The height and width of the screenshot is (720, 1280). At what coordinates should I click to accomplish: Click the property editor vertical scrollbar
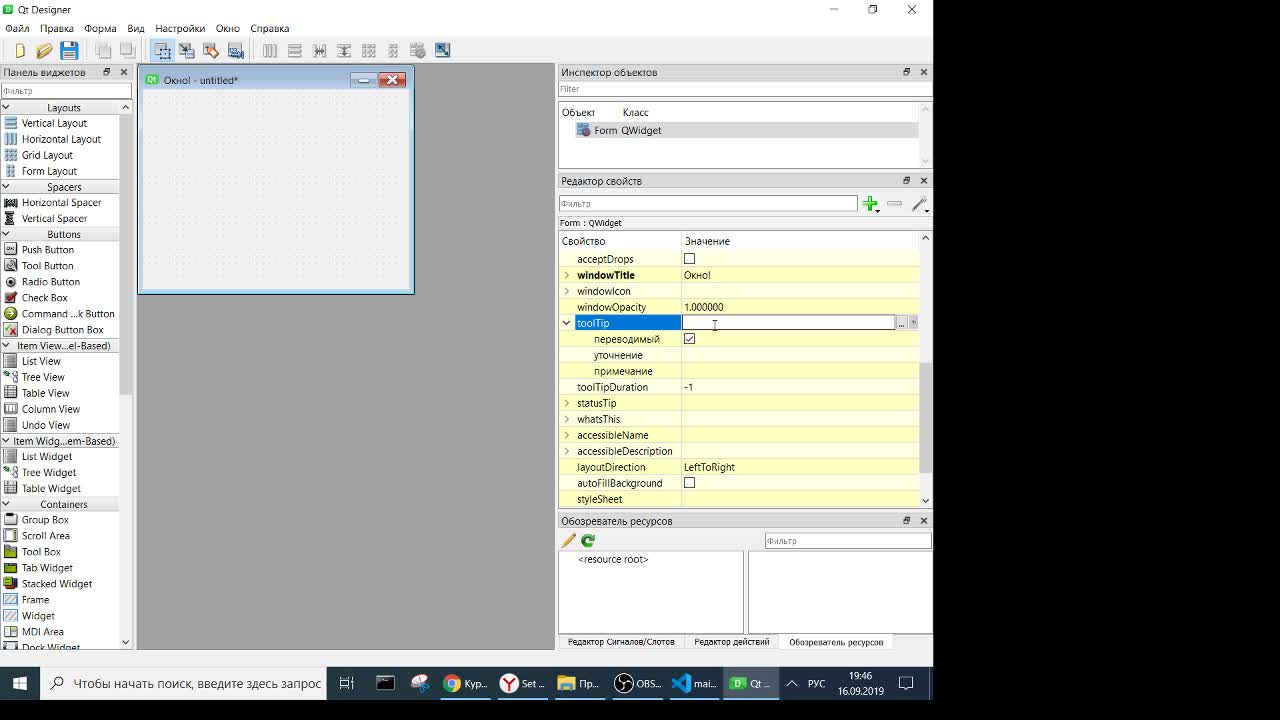pos(925,418)
